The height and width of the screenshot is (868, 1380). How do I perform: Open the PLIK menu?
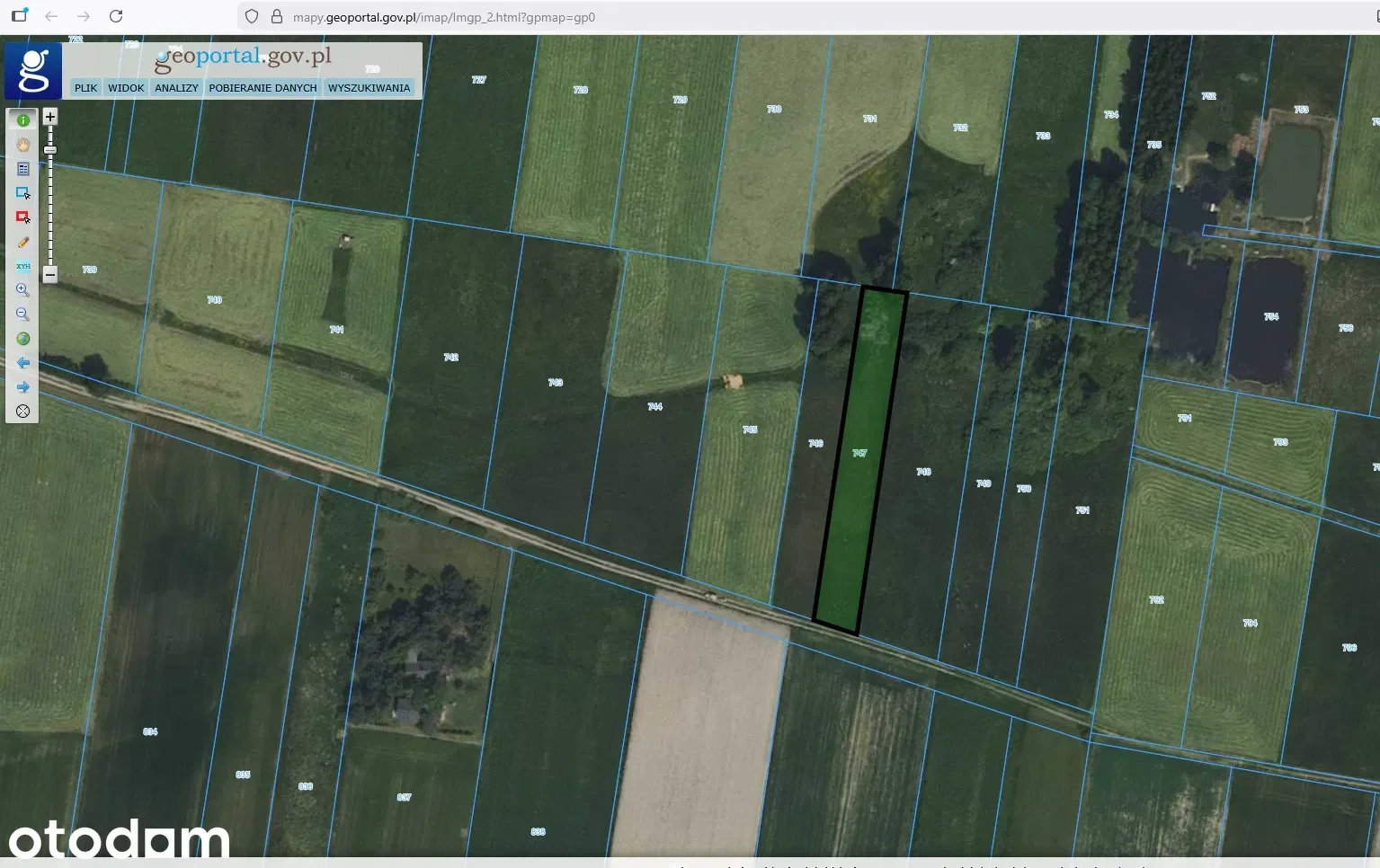click(x=86, y=88)
